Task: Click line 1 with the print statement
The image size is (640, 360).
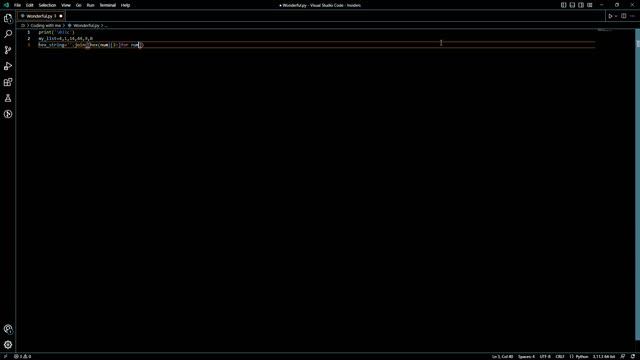Action: point(56,32)
